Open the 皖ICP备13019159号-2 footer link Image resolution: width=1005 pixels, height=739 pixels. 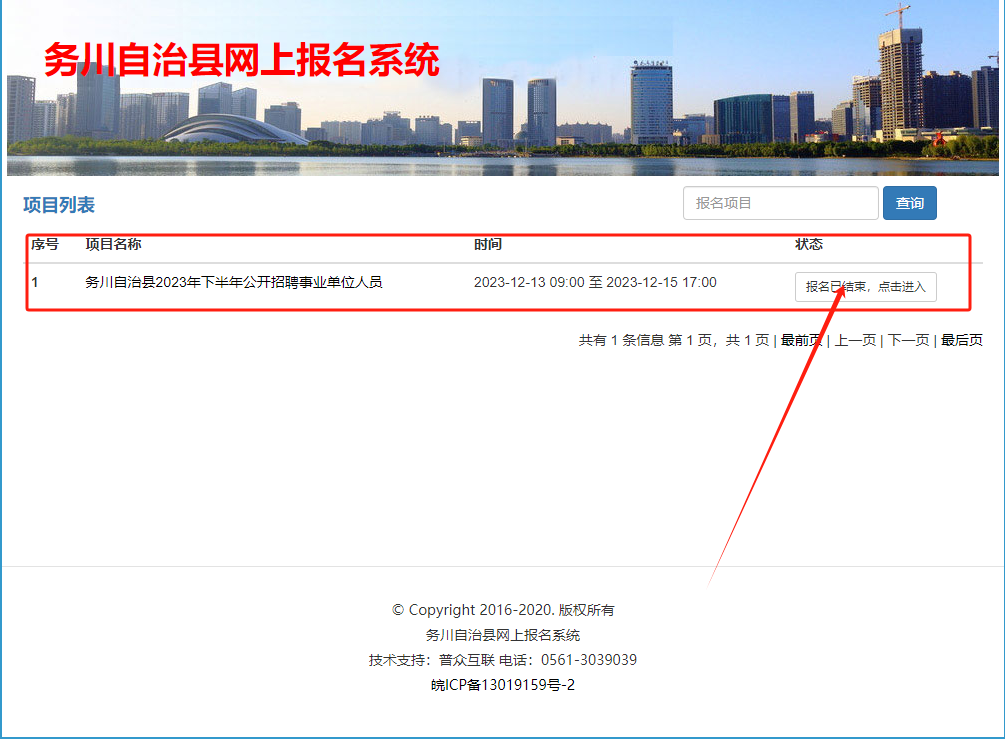pos(502,685)
